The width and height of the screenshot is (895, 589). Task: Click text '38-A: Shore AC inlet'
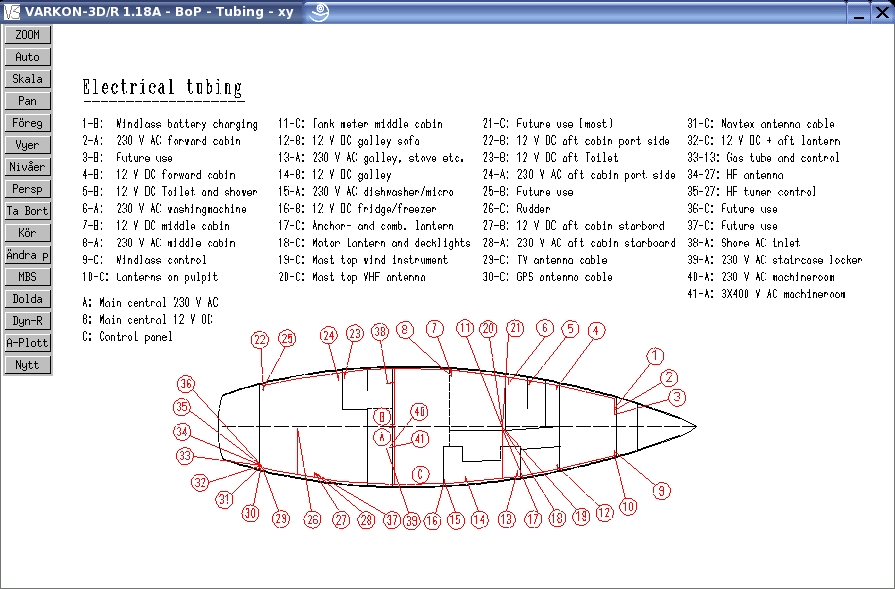(744, 243)
